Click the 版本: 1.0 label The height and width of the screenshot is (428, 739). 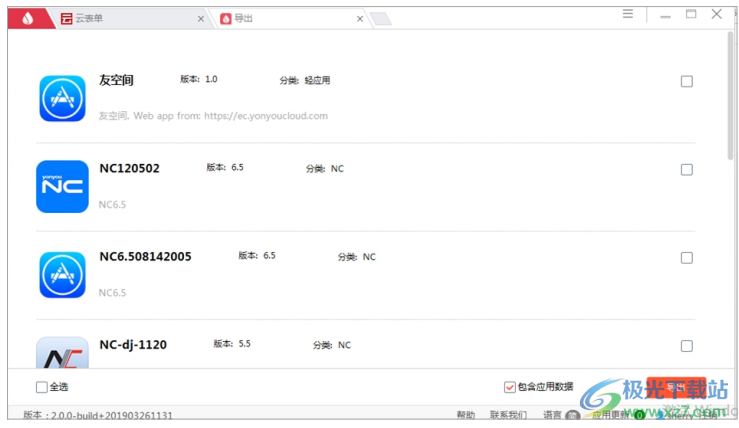[198, 79]
